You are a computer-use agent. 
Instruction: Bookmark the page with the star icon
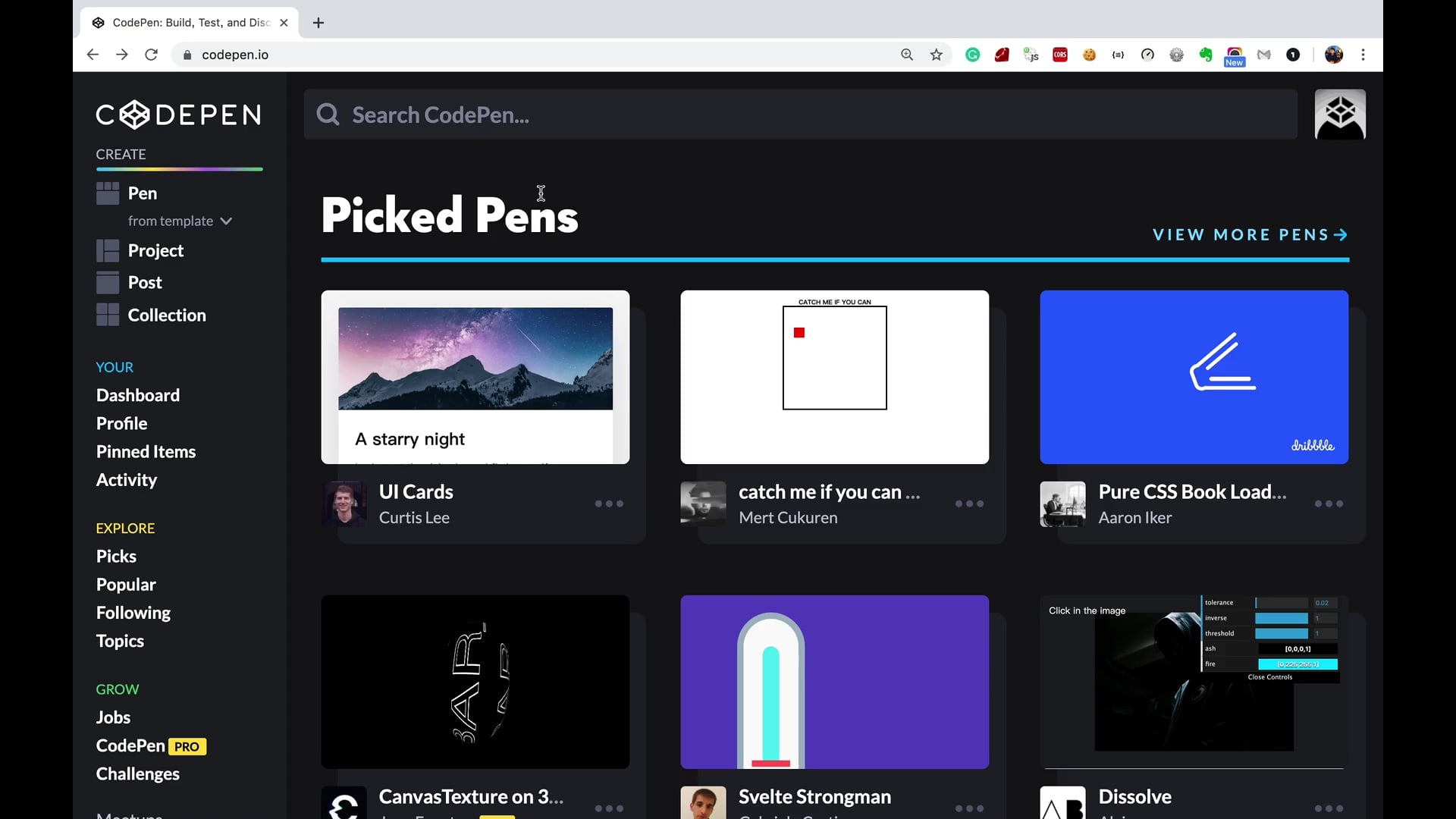pyautogui.click(x=937, y=55)
